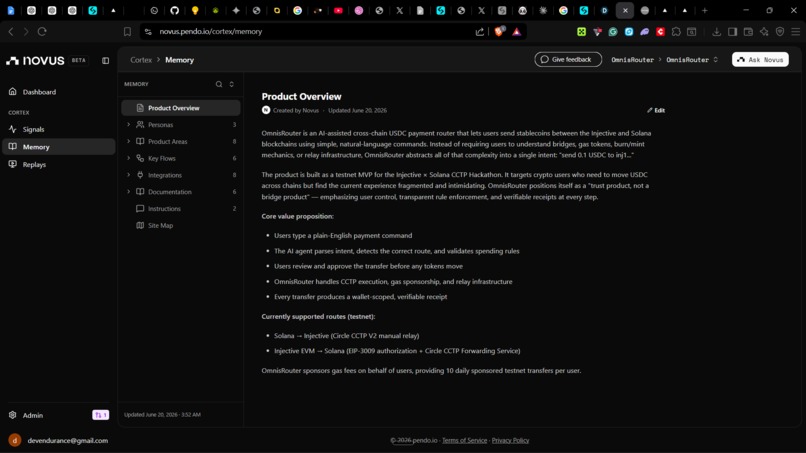Image resolution: width=806 pixels, height=453 pixels.
Task: Open Site Map memory item
Action: click(x=180, y=225)
